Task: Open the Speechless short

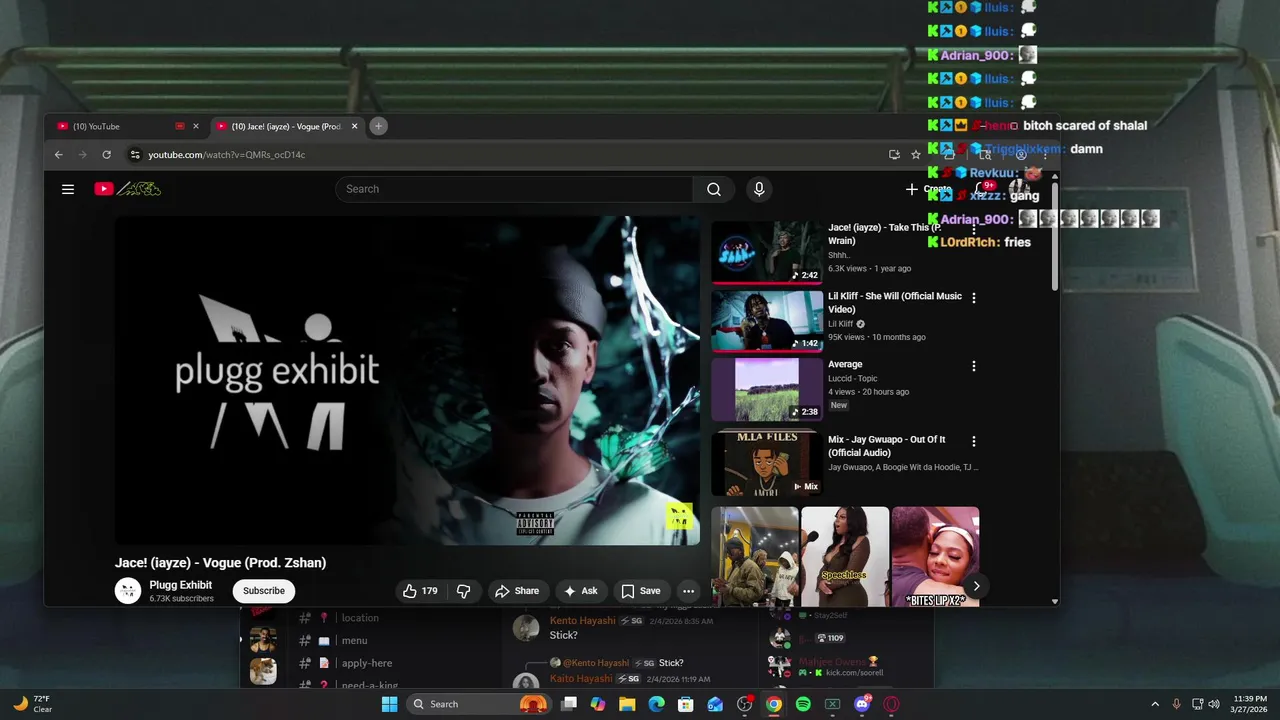Action: point(845,557)
